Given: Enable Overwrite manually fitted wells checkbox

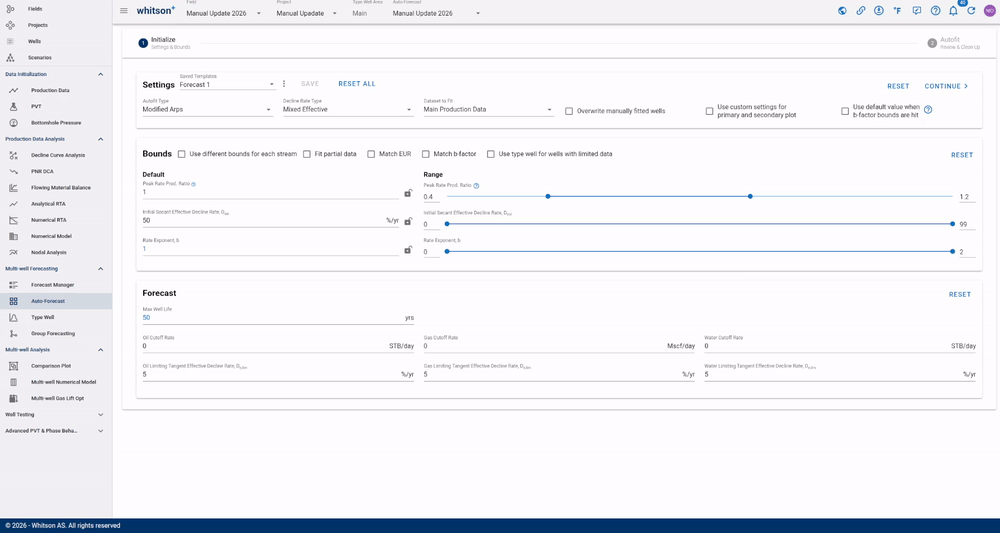Looking at the screenshot, I should [569, 111].
